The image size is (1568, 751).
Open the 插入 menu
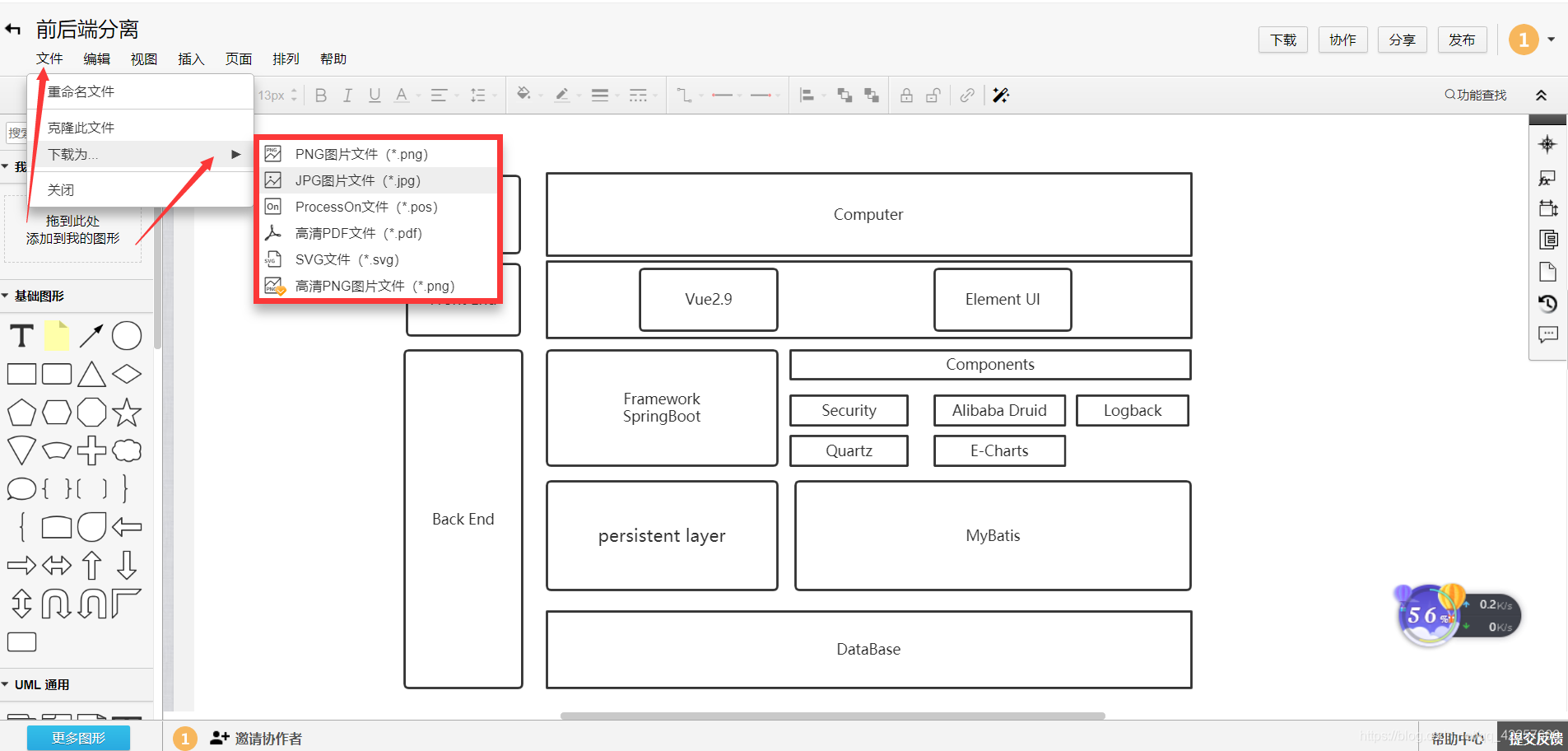coord(191,59)
